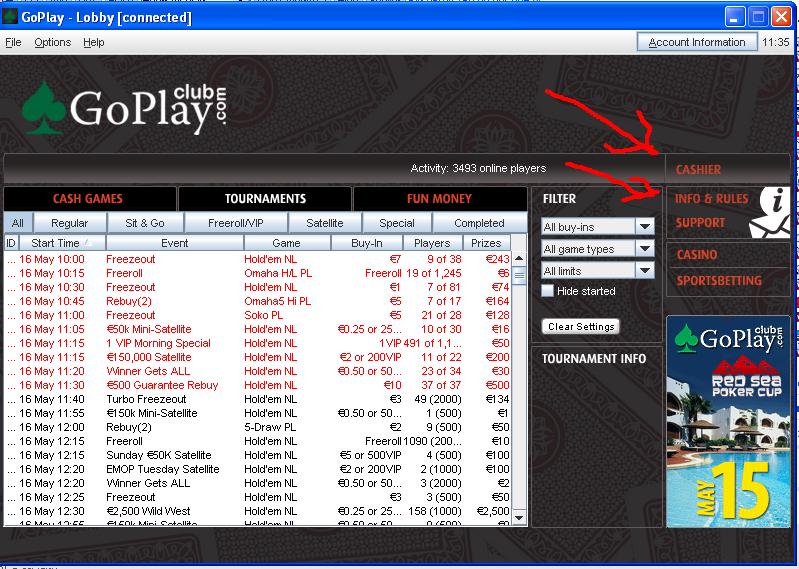Sort by the Players column header
Screen dimensions: 799x569
(x=432, y=243)
